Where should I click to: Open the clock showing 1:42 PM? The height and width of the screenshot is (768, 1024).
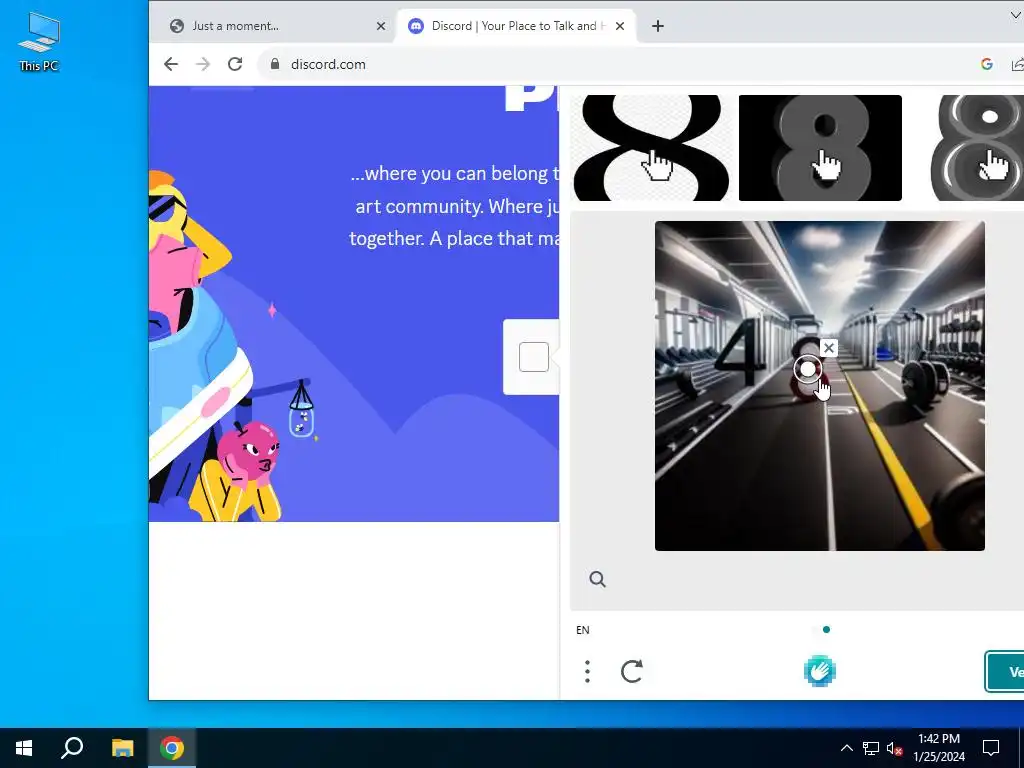click(939, 748)
